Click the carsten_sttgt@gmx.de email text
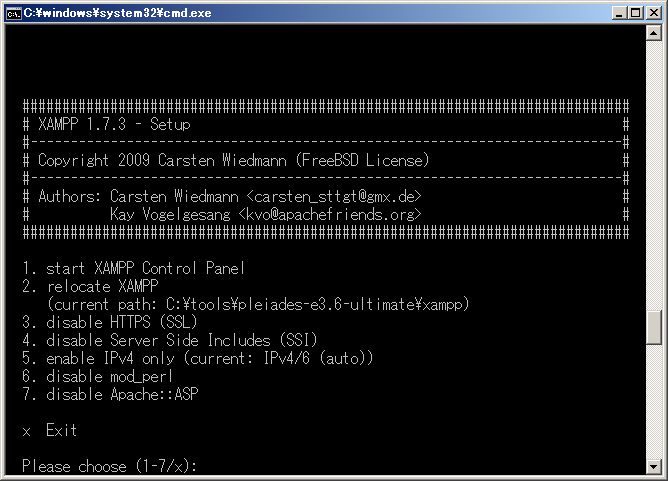 (x=334, y=196)
